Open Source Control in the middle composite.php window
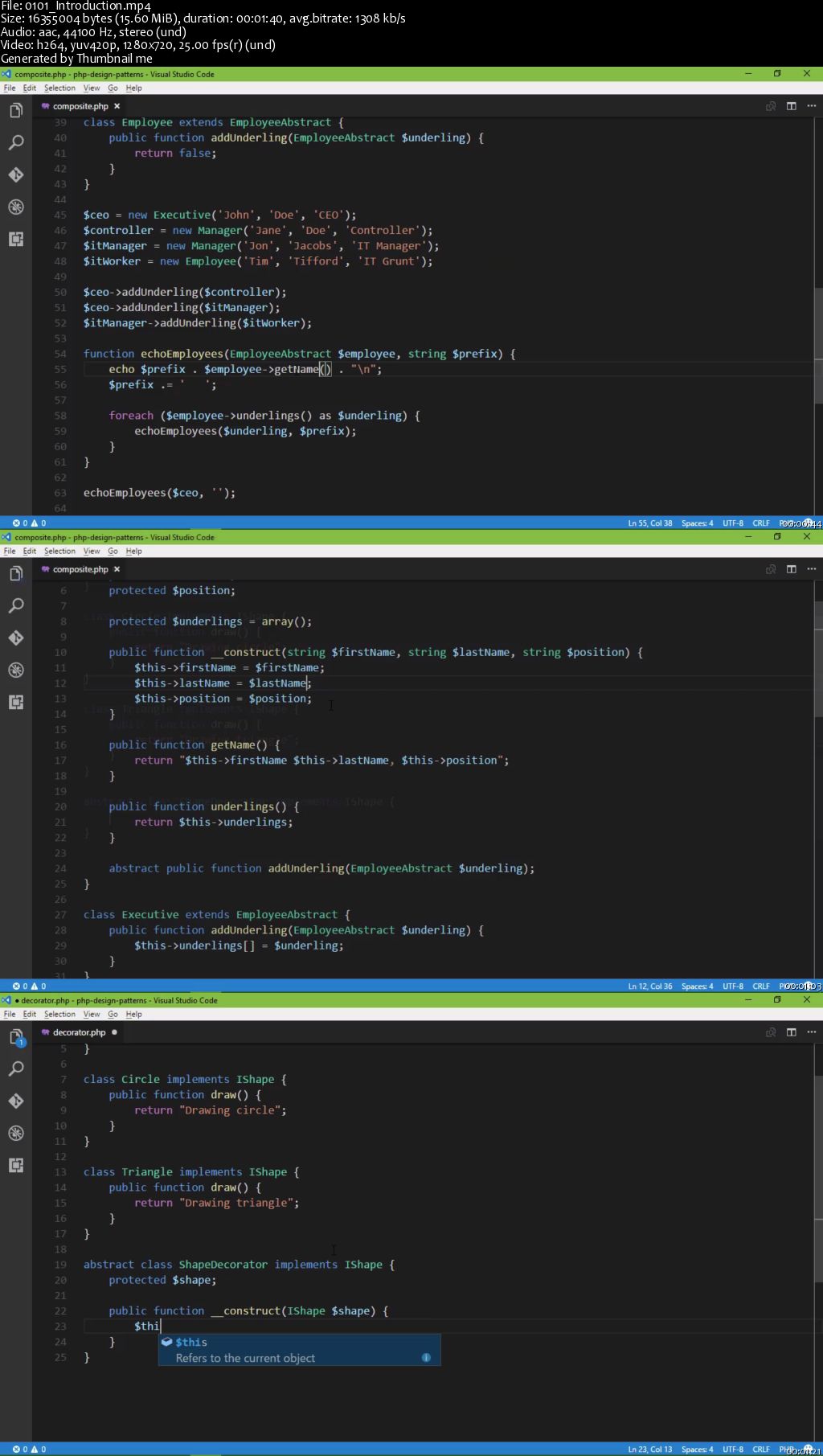The image size is (823, 1456). click(x=15, y=638)
